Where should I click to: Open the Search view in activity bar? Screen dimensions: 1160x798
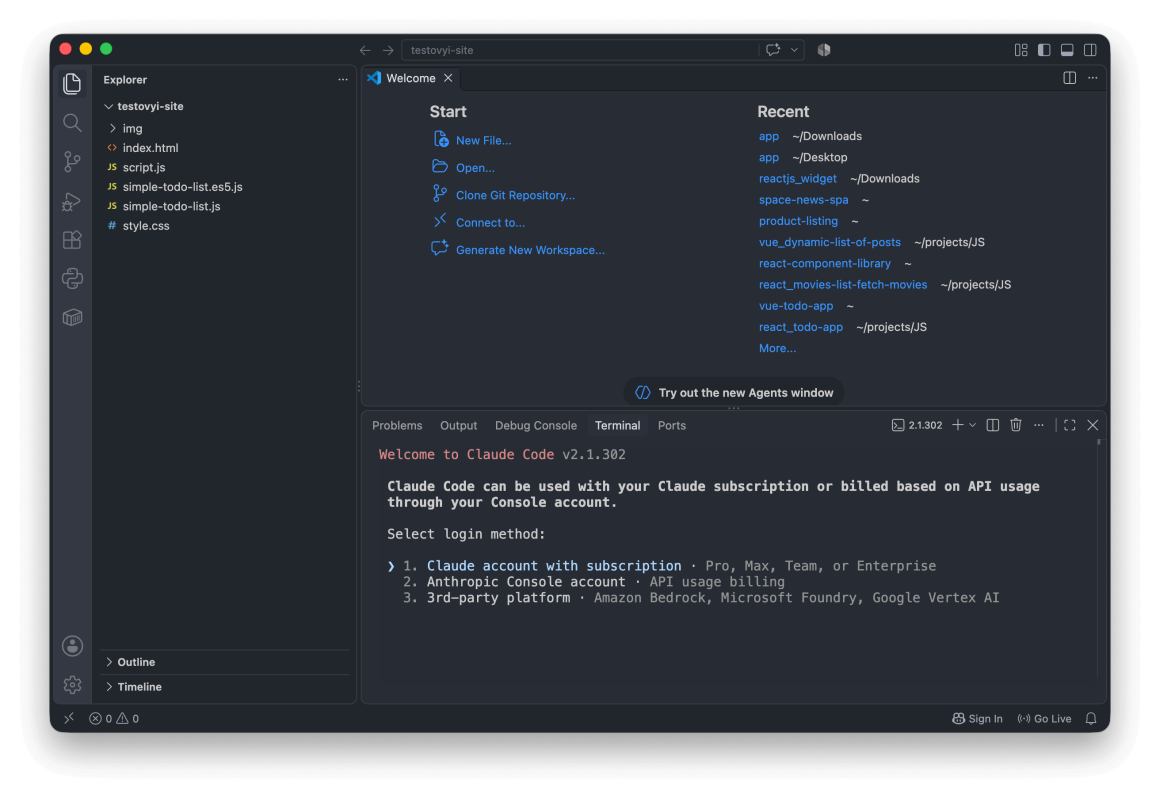tap(72, 123)
